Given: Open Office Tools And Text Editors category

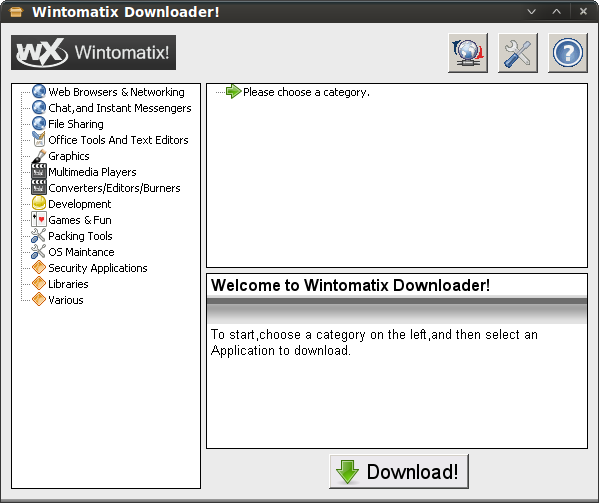Looking at the screenshot, I should click(118, 140).
